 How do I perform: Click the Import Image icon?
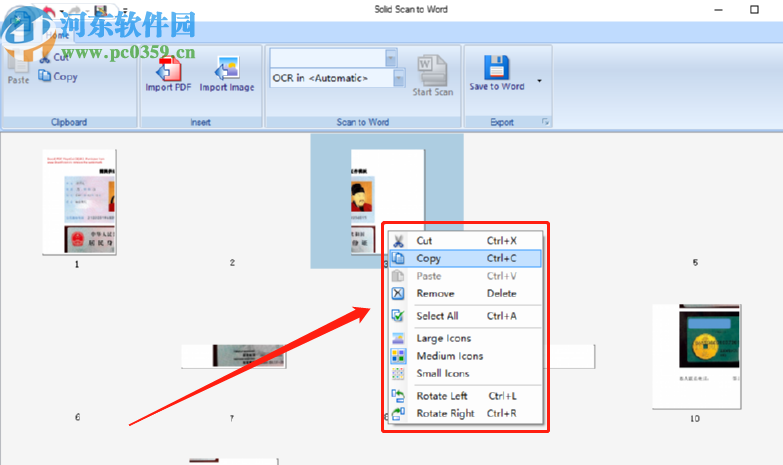[x=227, y=69]
